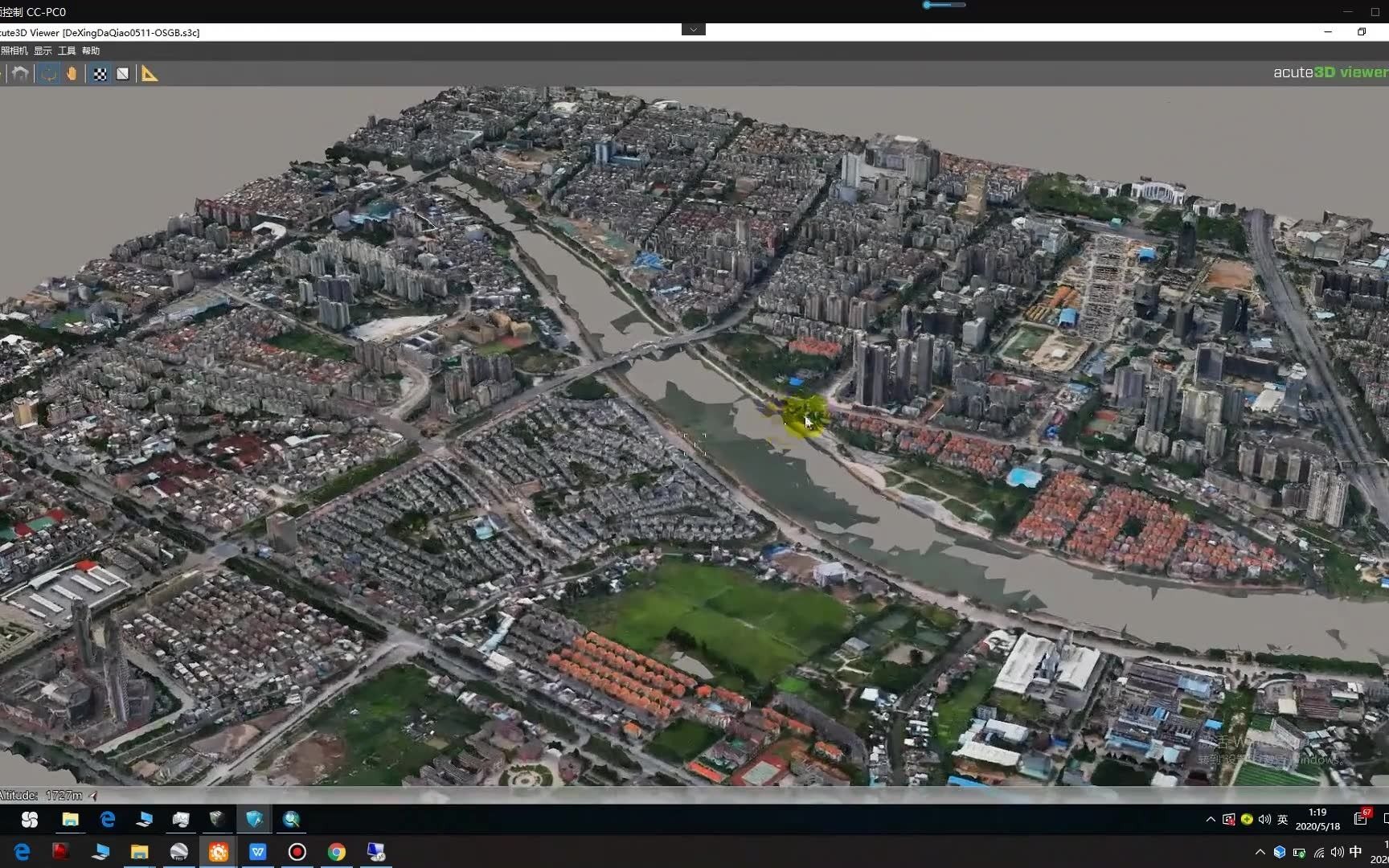Open the Wi-Fi network icon in local tray
1389x868 pixels.
[1318, 853]
